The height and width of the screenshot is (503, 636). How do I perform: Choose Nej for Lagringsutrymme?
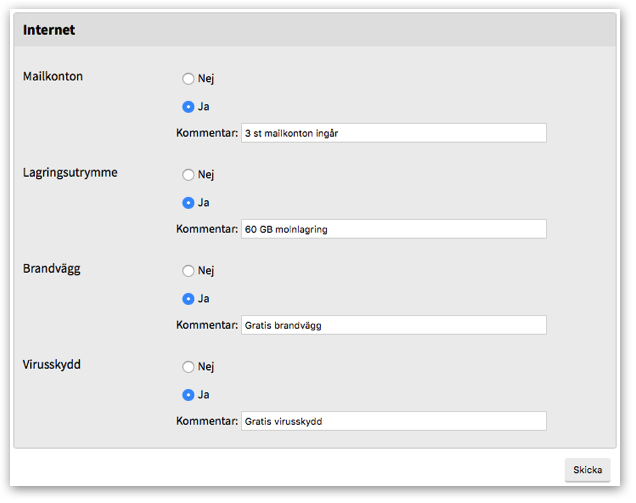(188, 175)
